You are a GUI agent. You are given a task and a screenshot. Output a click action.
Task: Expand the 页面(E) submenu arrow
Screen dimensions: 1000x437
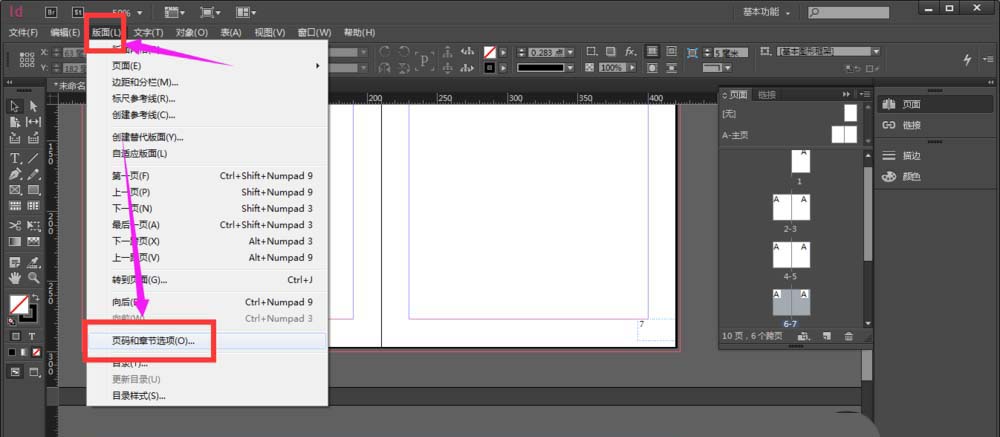(318, 66)
